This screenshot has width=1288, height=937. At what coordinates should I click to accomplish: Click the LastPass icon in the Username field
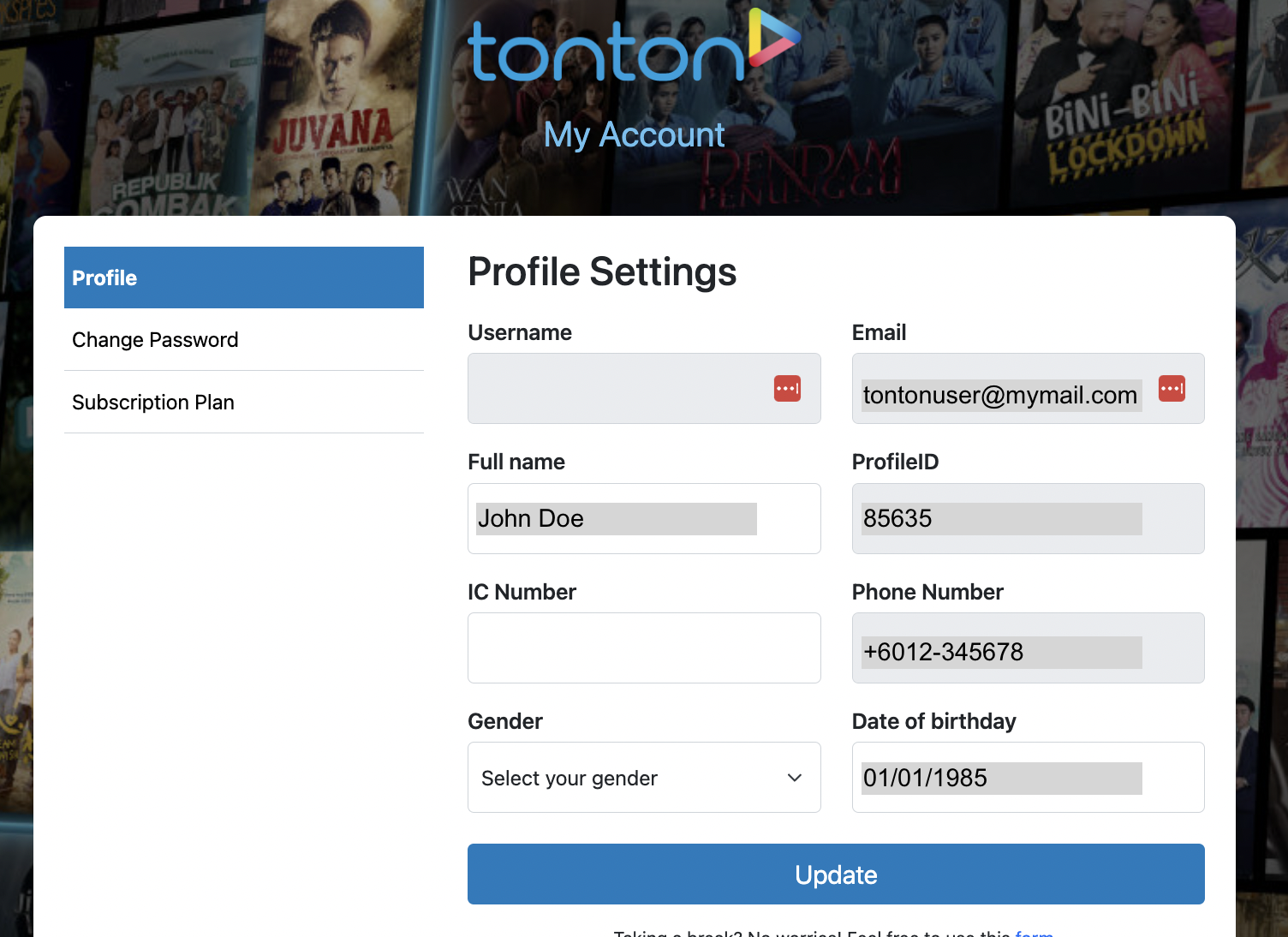coord(787,388)
